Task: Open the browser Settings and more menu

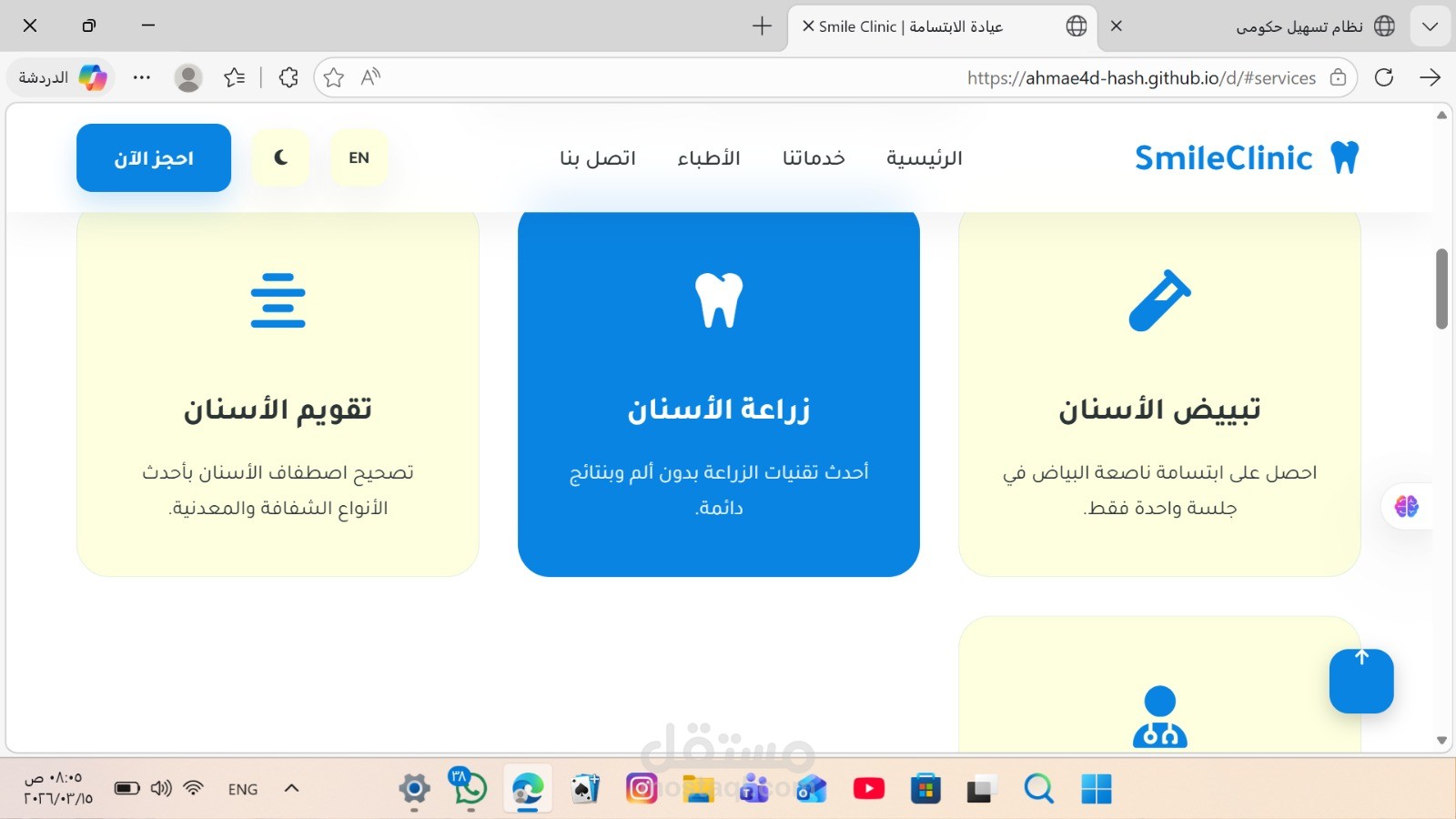Action: pos(141,77)
